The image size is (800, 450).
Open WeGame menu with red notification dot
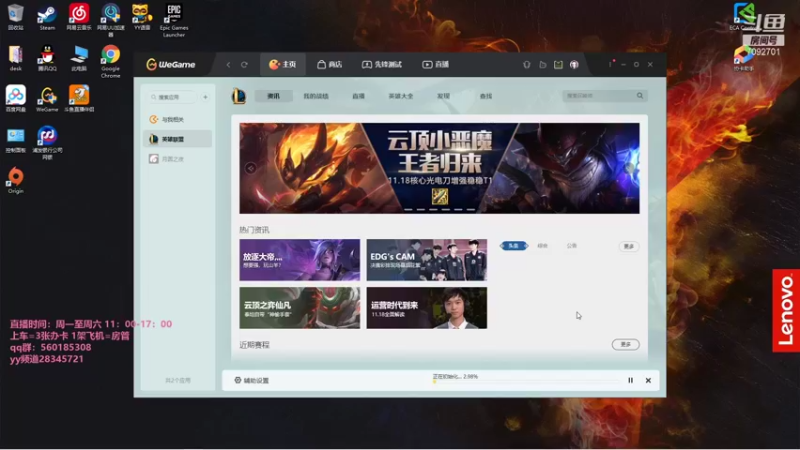[x=611, y=64]
